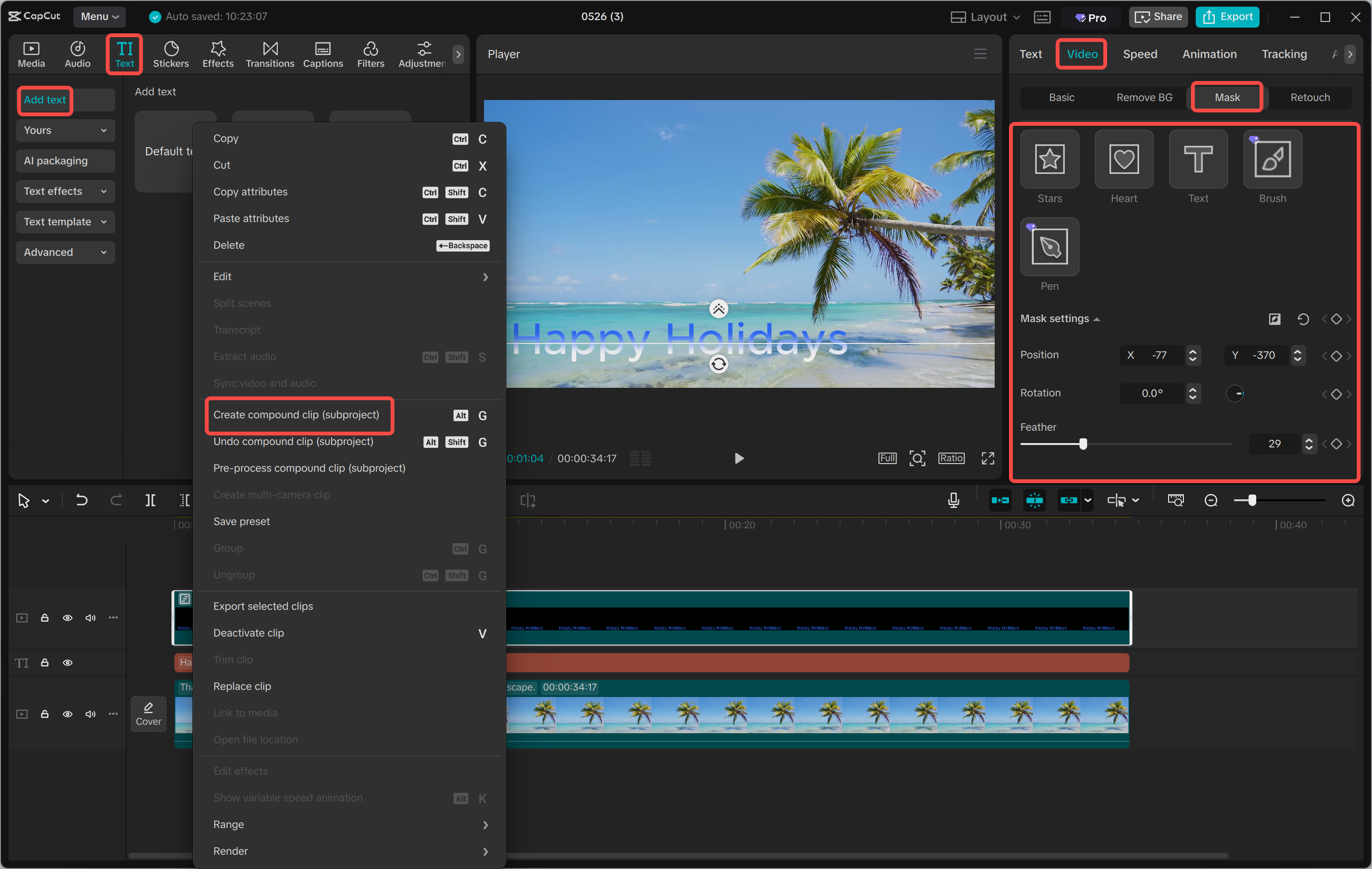The height and width of the screenshot is (869, 1372).
Task: Switch to the Animation tab
Action: click(1209, 54)
